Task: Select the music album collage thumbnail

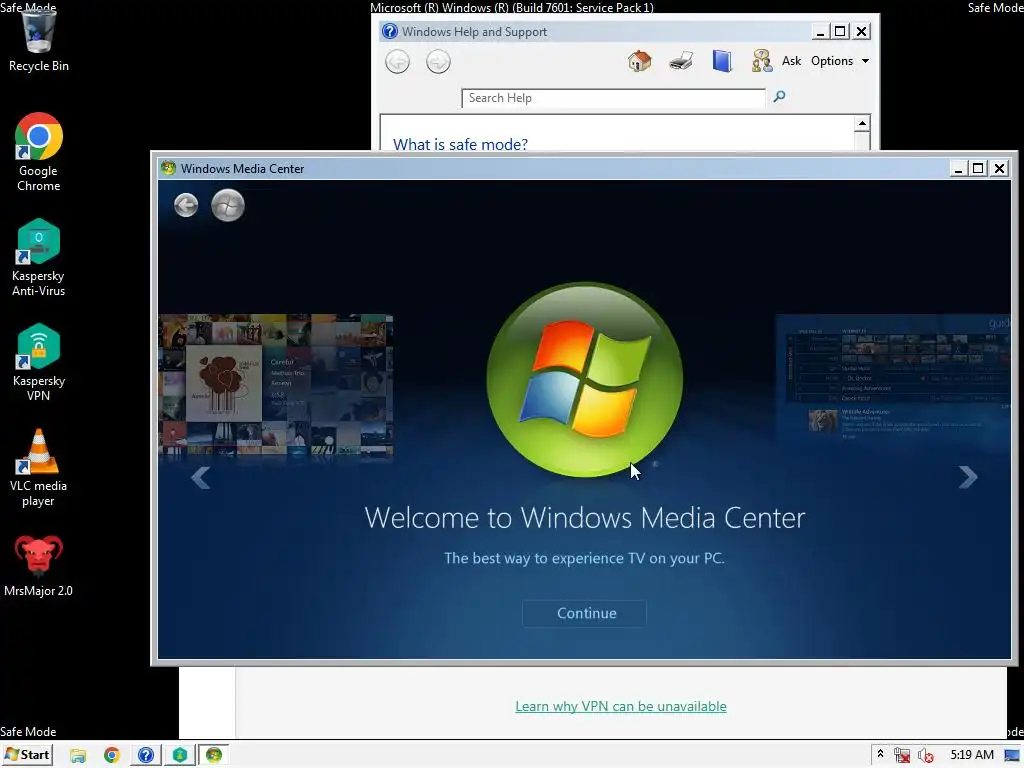Action: pyautogui.click(x=276, y=384)
